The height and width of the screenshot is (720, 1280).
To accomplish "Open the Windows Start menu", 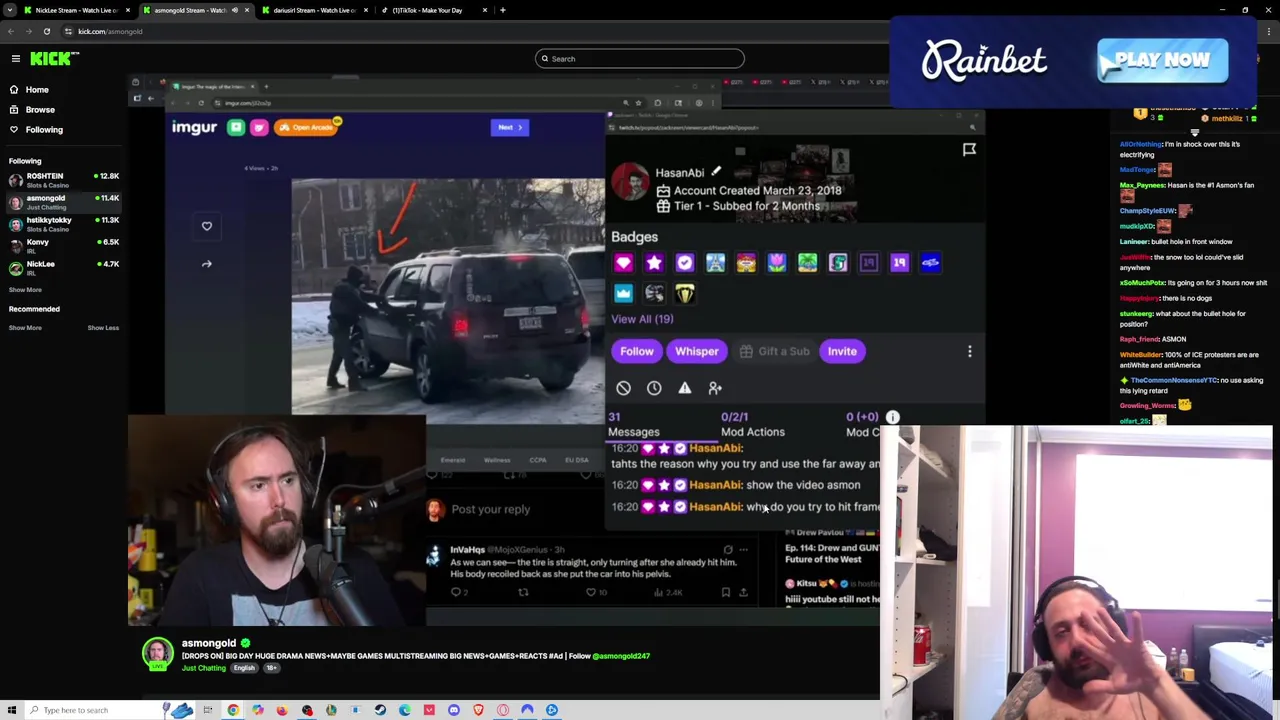I will click(11, 710).
